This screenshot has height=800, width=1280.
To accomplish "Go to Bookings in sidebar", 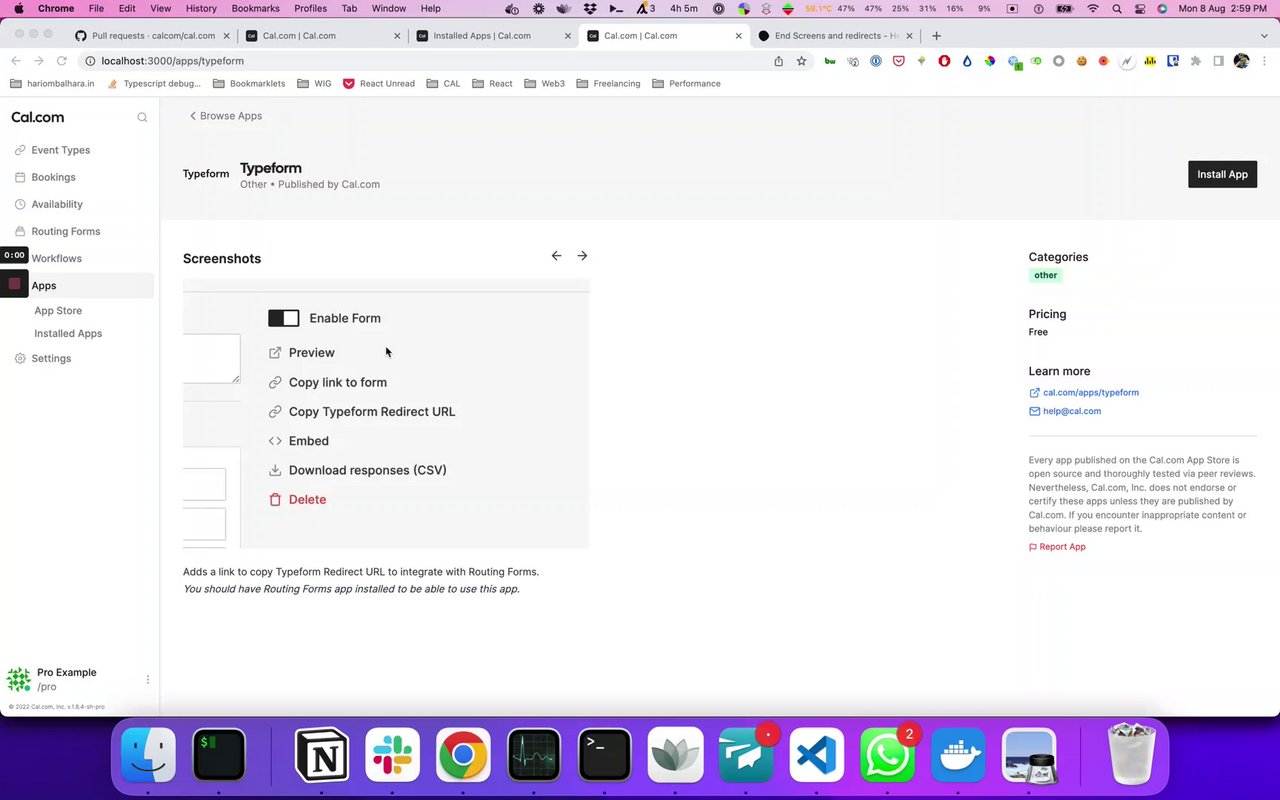I will [x=45, y=177].
